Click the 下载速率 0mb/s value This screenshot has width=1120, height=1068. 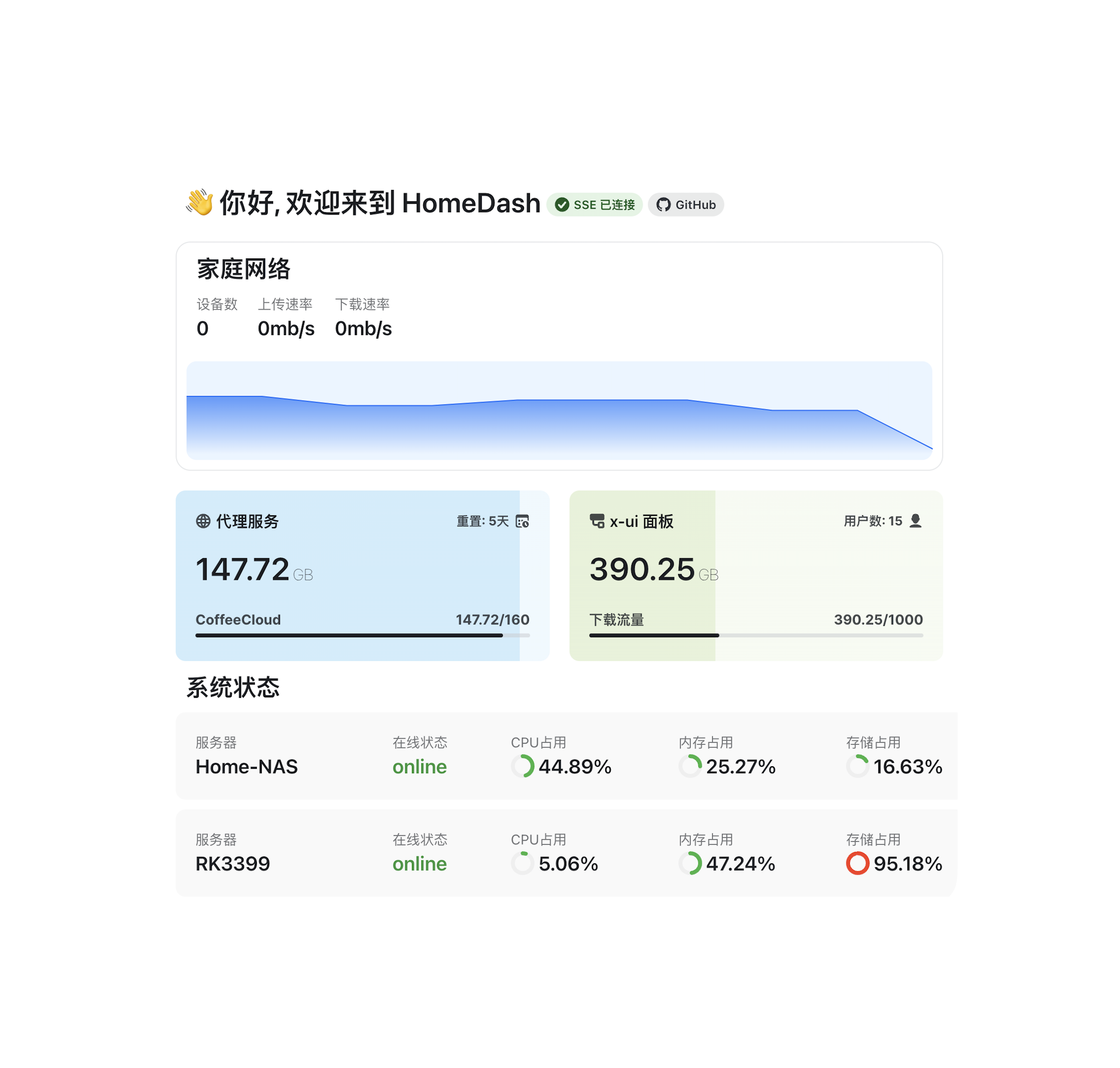click(x=363, y=329)
